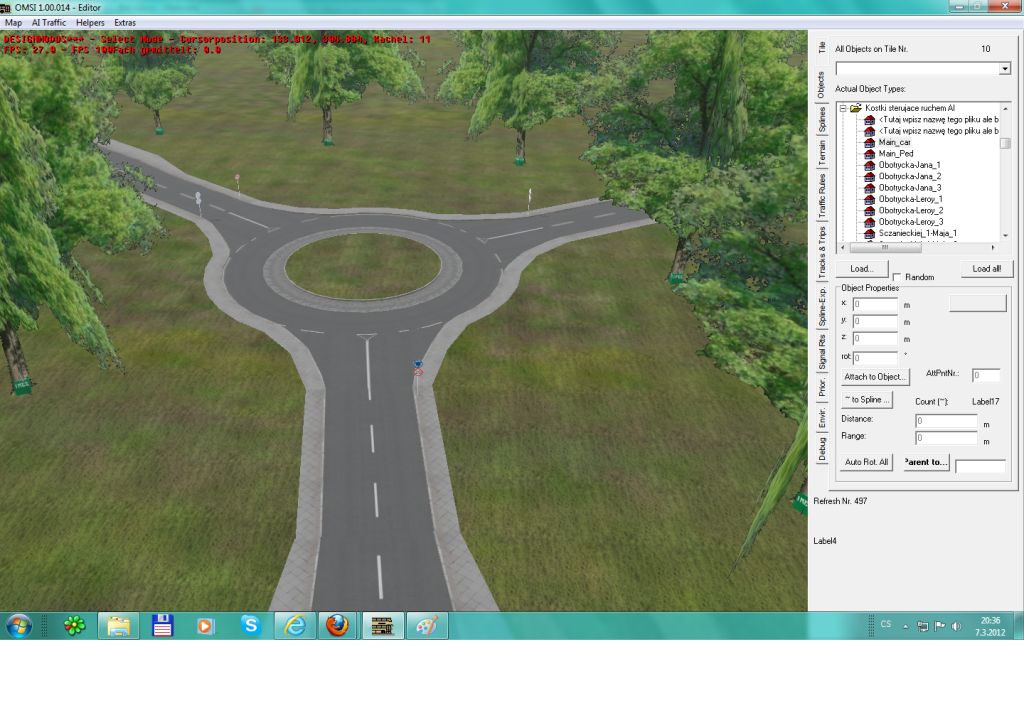Click the volume speaker icon in system tray
Image resolution: width=1024 pixels, height=728 pixels.
click(958, 626)
